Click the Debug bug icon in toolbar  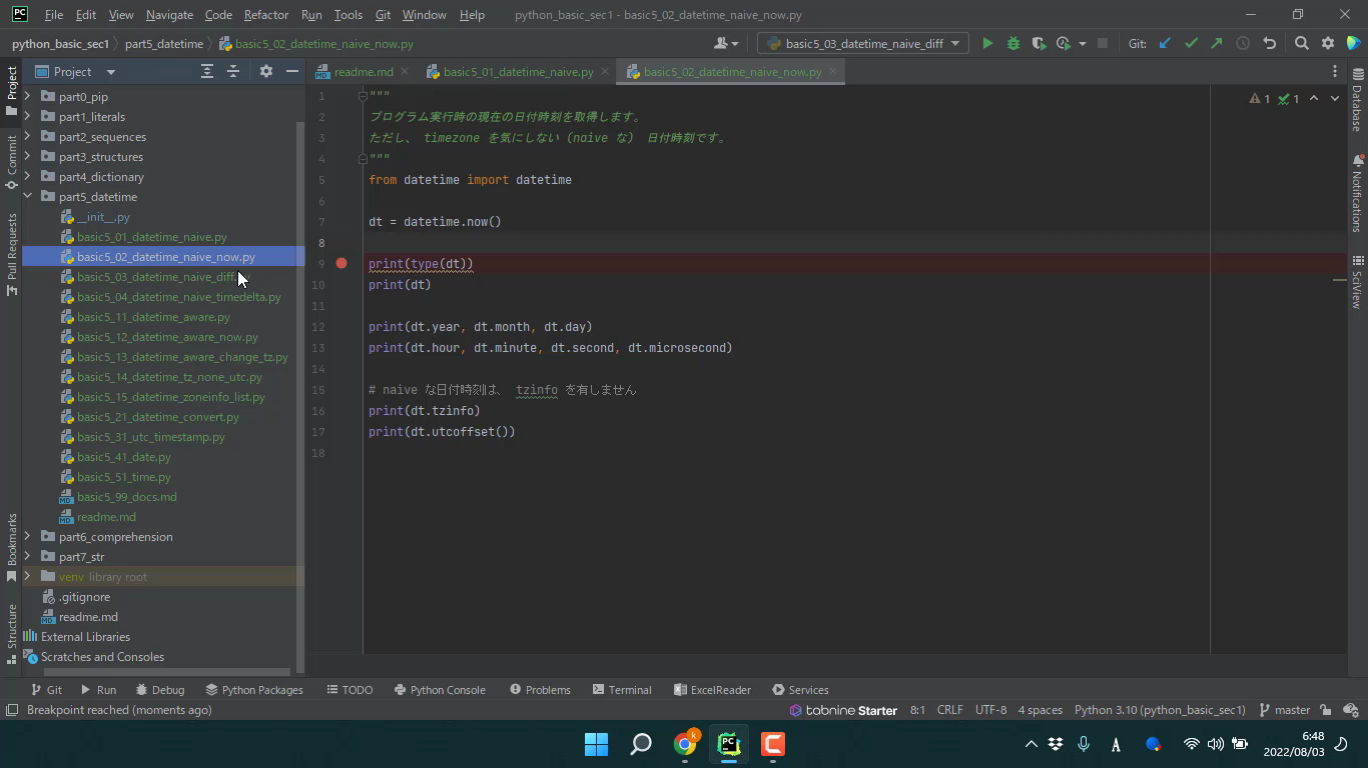1013,43
